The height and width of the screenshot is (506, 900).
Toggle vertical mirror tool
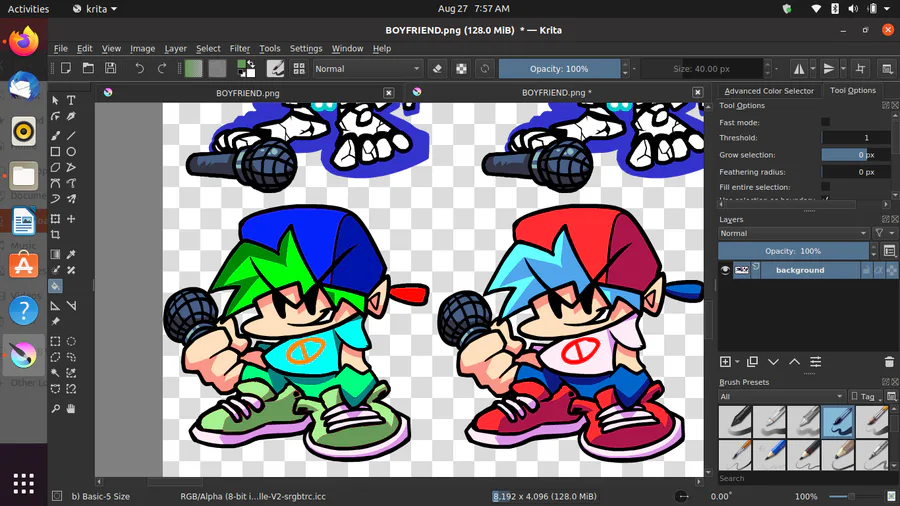coord(829,69)
